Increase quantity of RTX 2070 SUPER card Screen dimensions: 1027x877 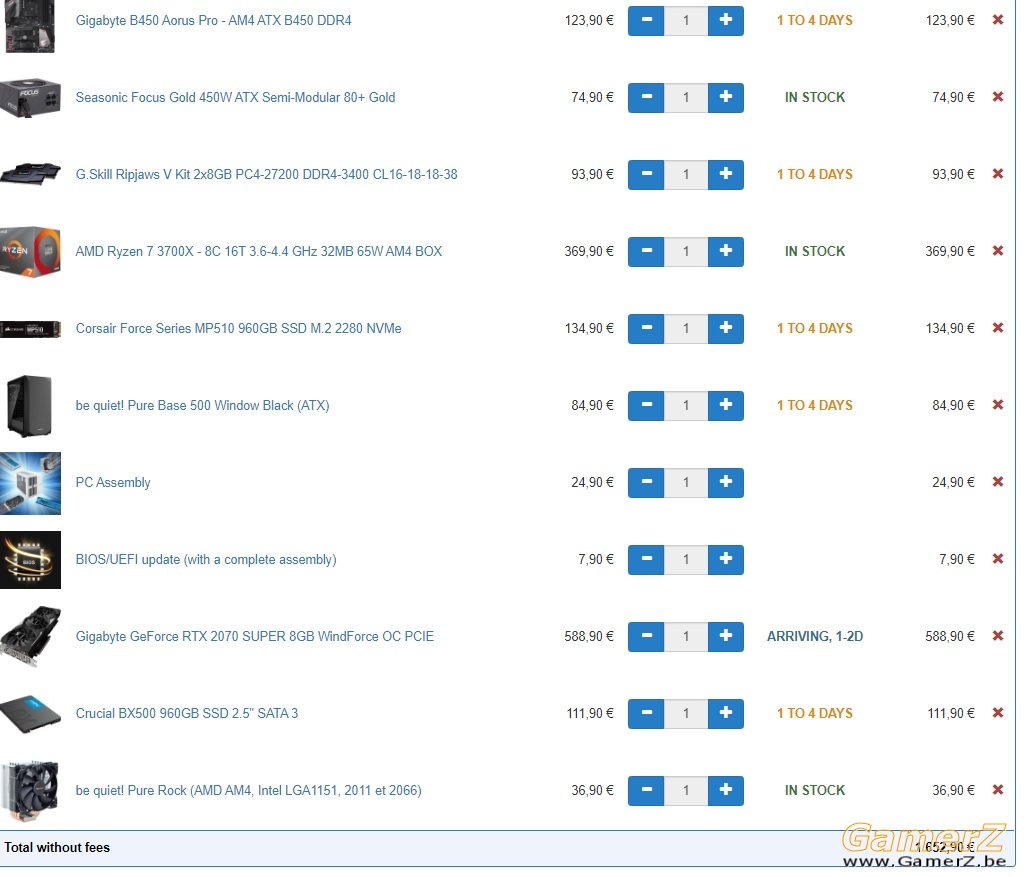point(726,636)
